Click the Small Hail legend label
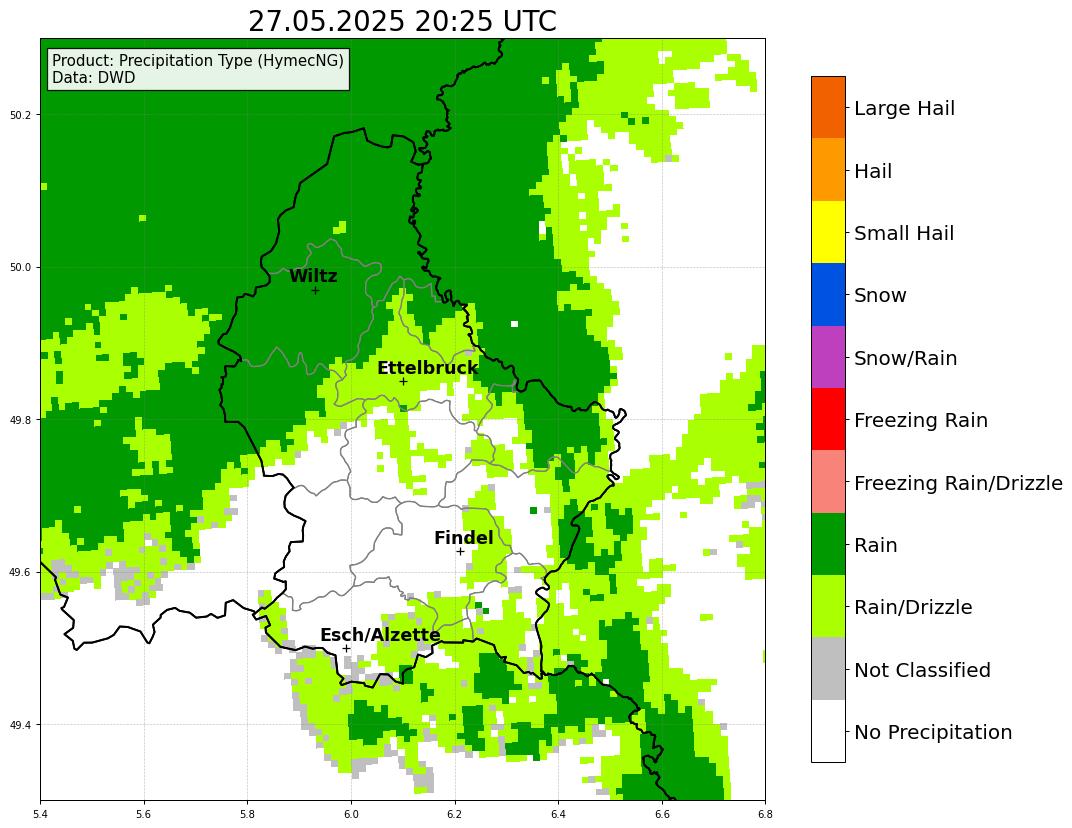1072x828 pixels. click(904, 233)
